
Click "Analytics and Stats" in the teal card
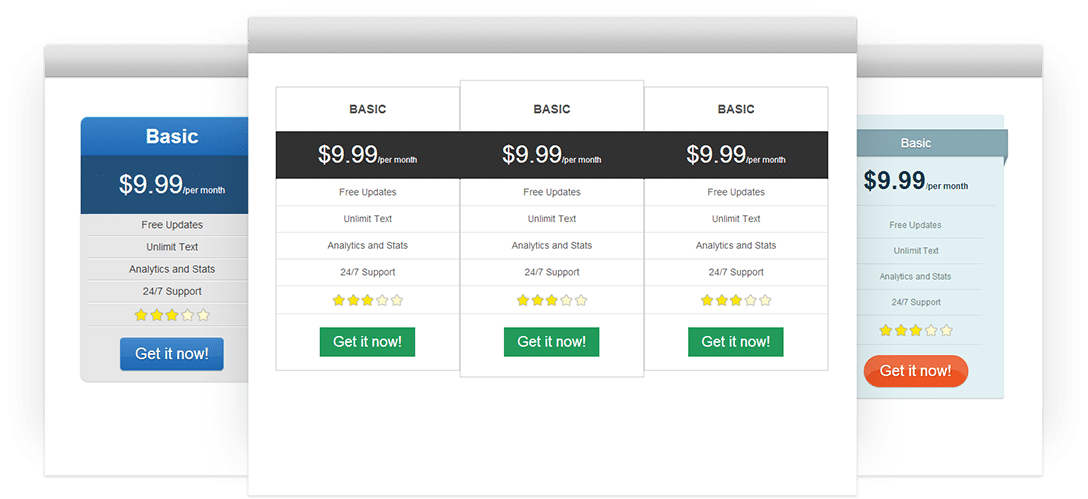915,276
